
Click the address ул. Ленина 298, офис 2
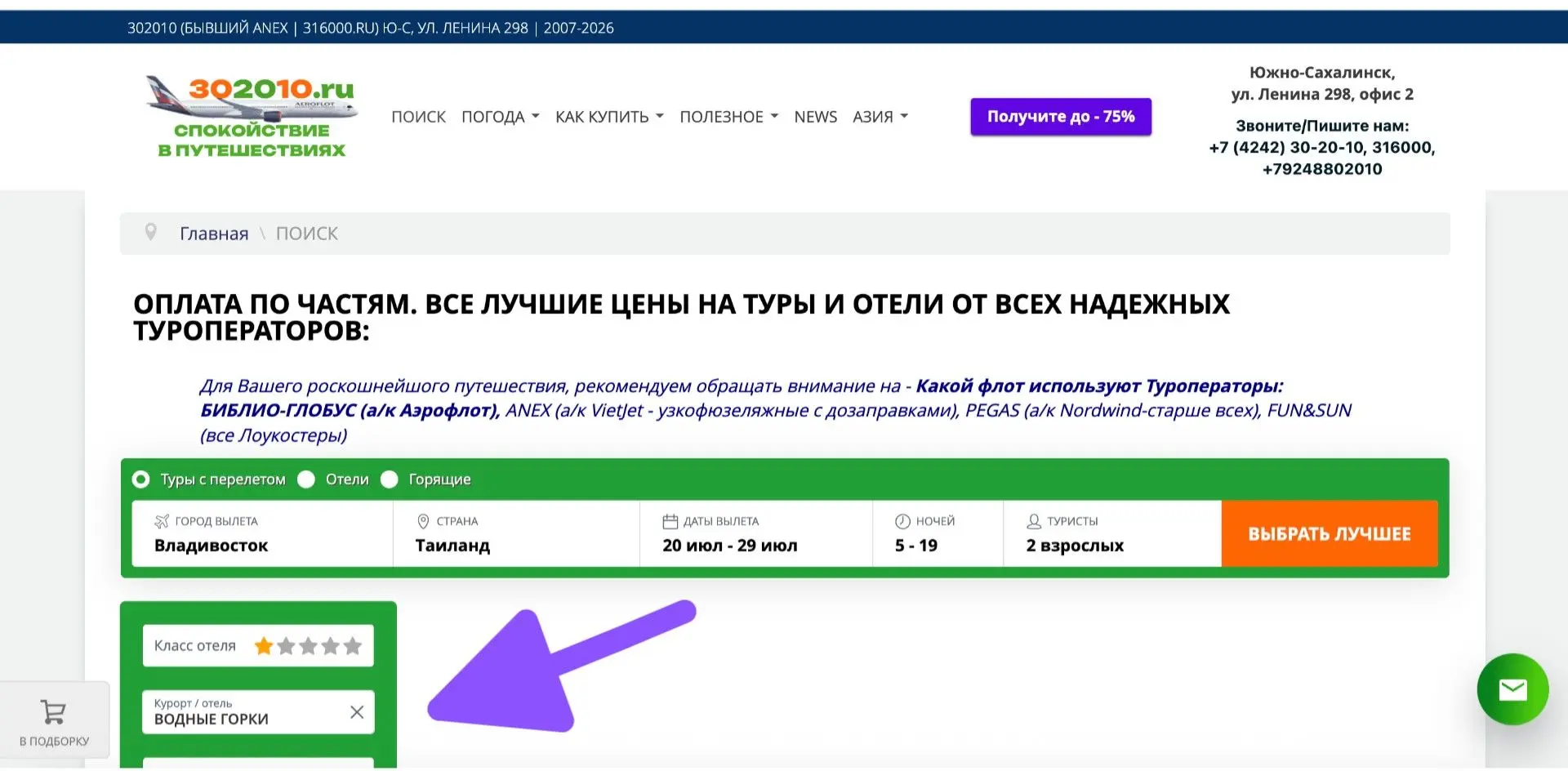[1321, 94]
